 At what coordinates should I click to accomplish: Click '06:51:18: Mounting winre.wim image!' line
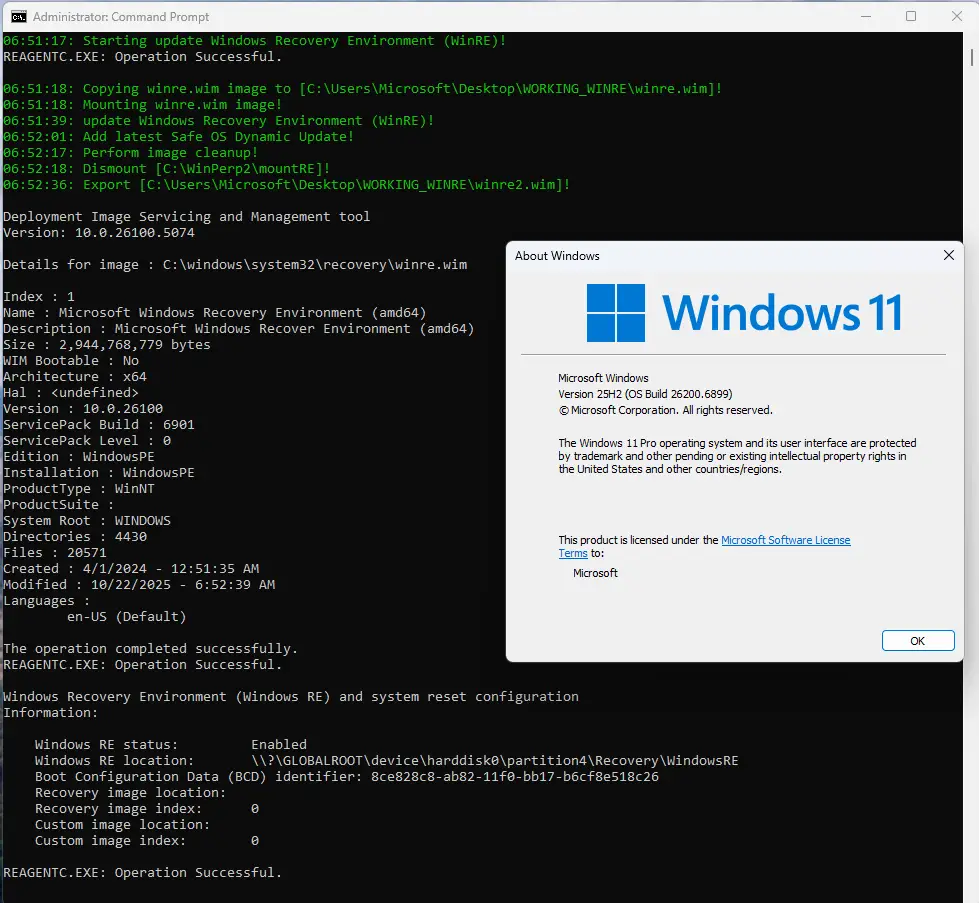point(143,105)
